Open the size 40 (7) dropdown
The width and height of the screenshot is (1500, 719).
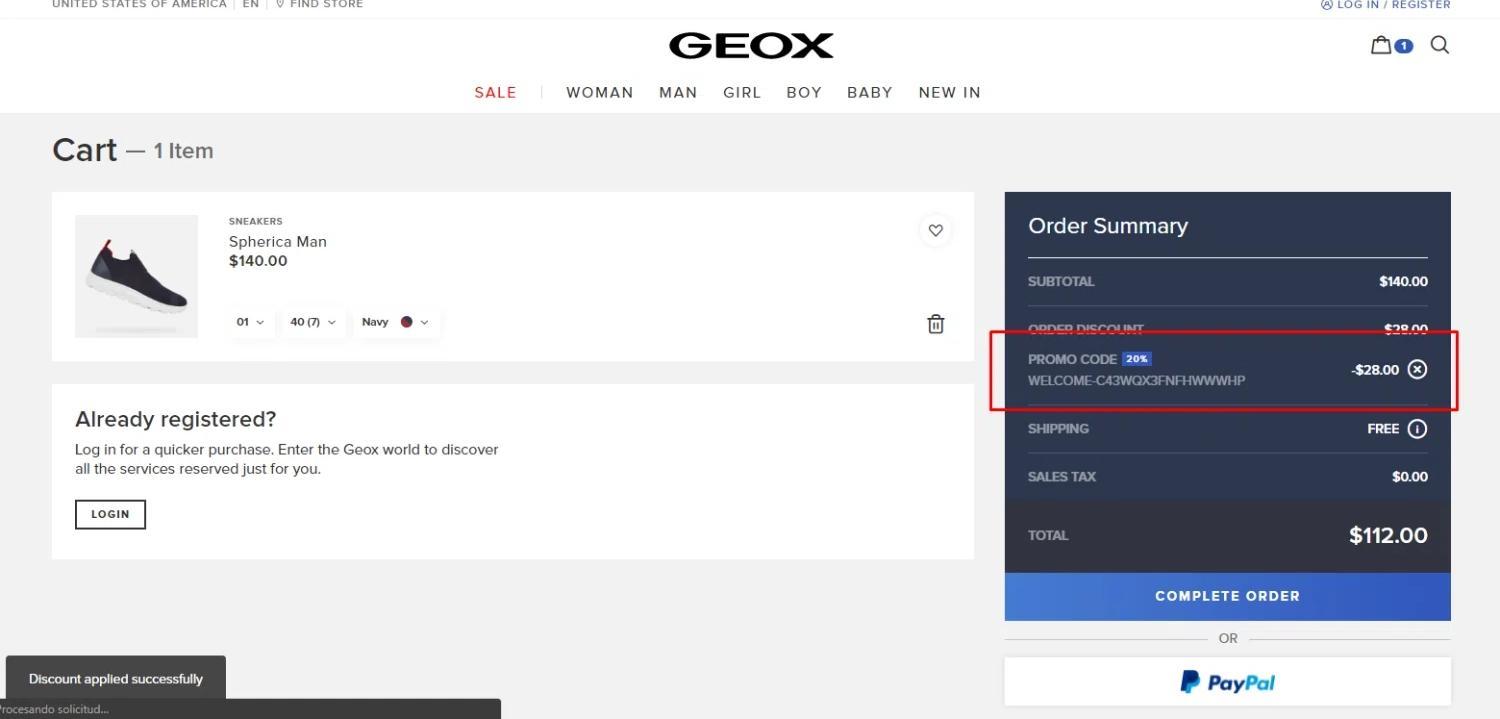pos(313,322)
